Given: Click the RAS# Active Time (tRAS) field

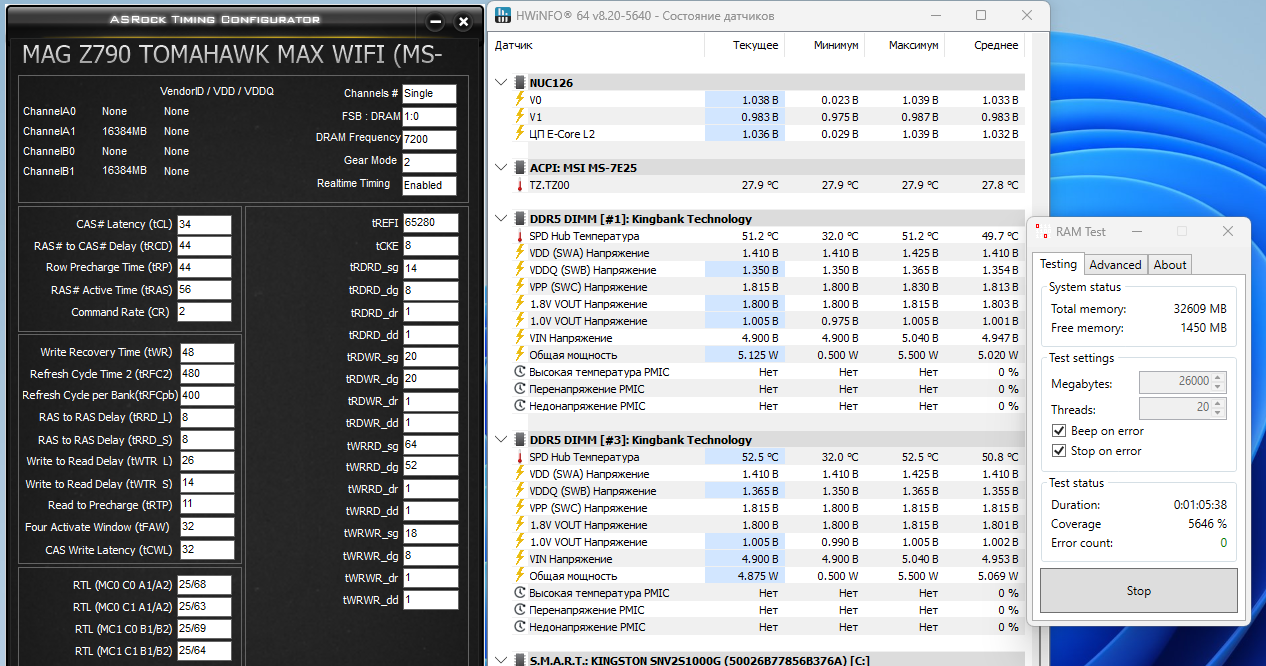Looking at the screenshot, I should 204,290.
